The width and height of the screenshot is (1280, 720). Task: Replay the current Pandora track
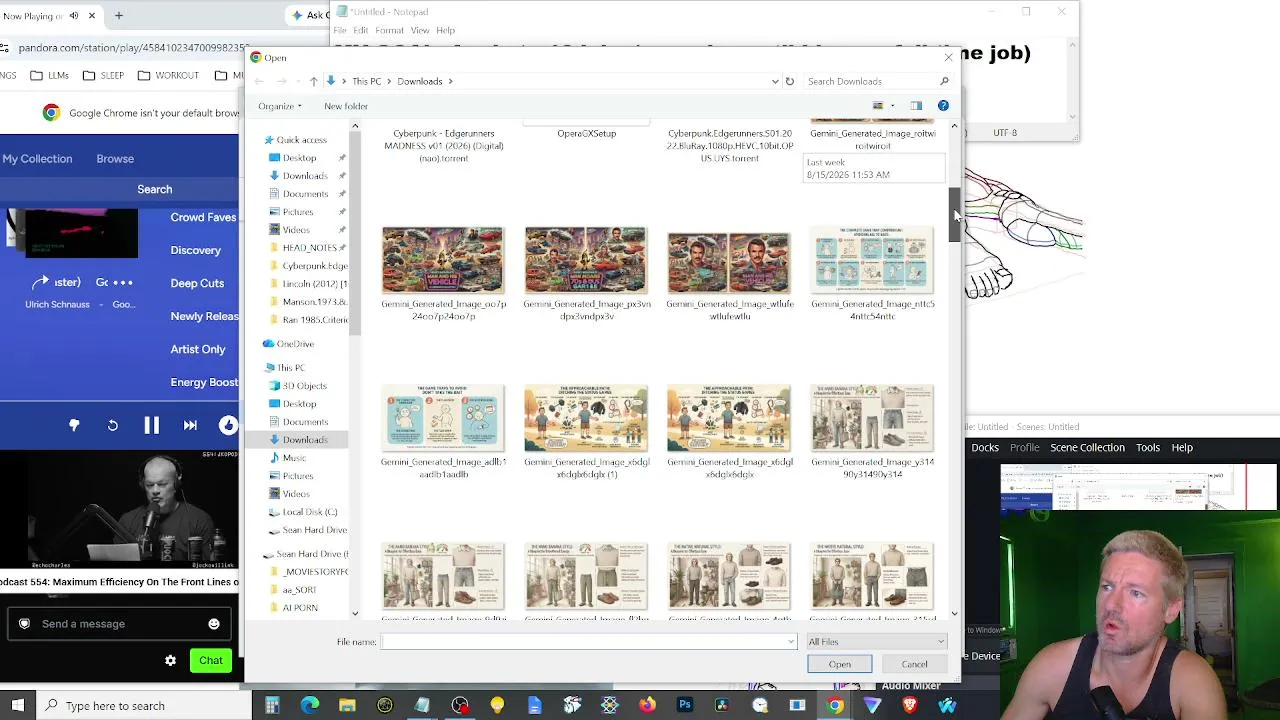pos(113,426)
